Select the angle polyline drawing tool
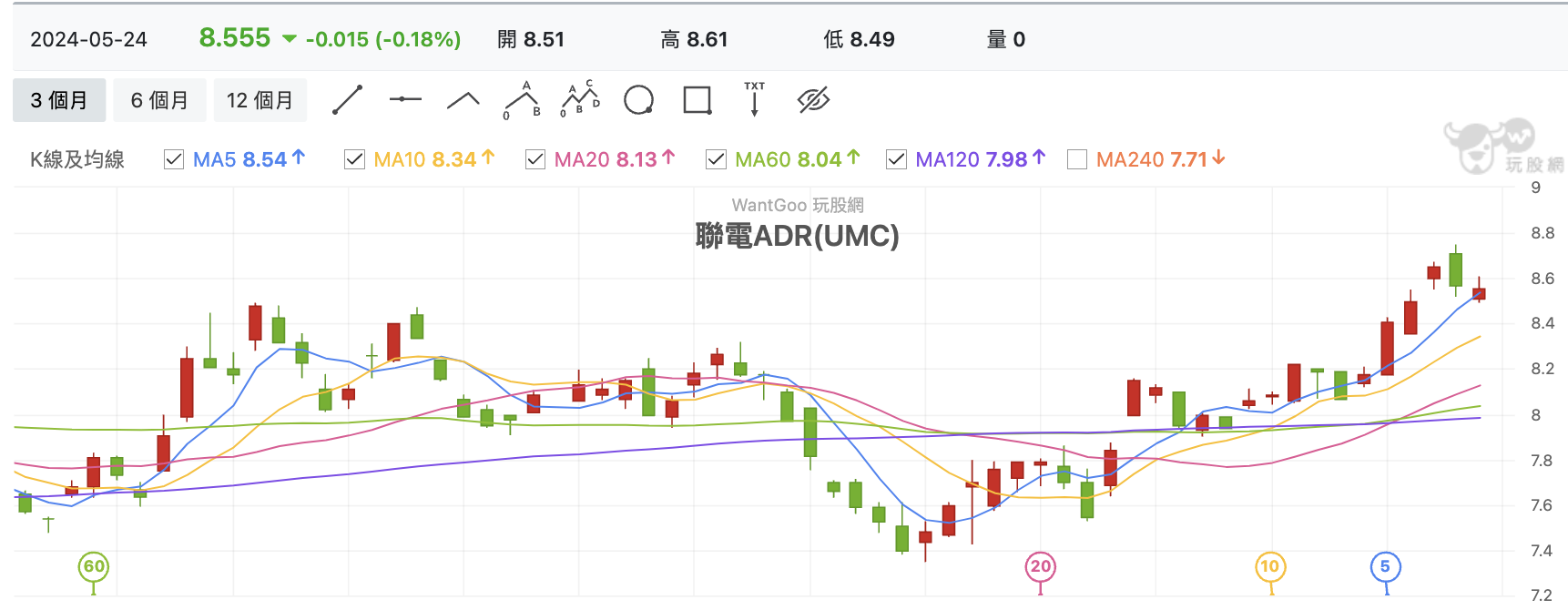1568x610 pixels. [x=463, y=100]
